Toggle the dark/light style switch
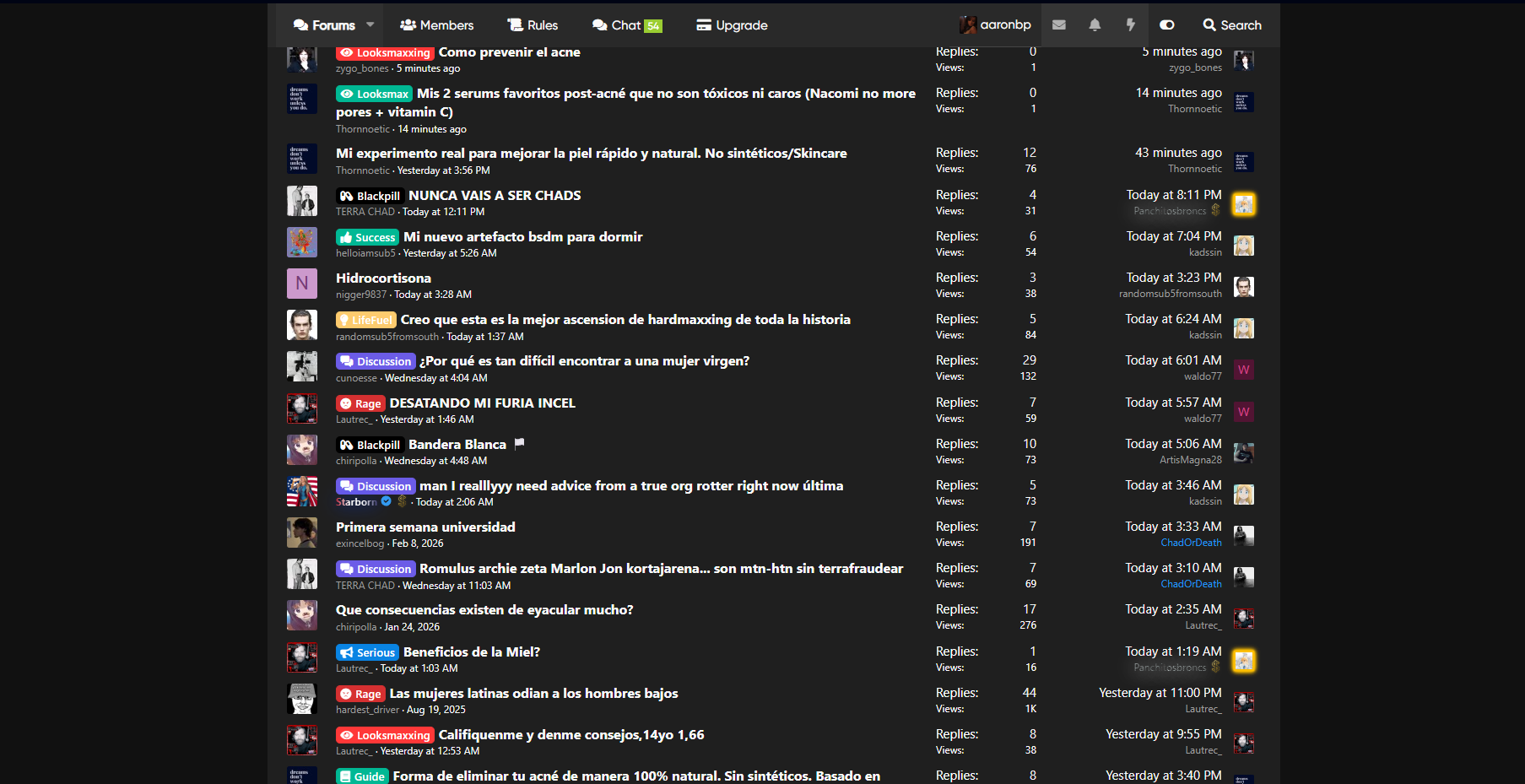Viewport: 1525px width, 784px height. [x=1167, y=25]
